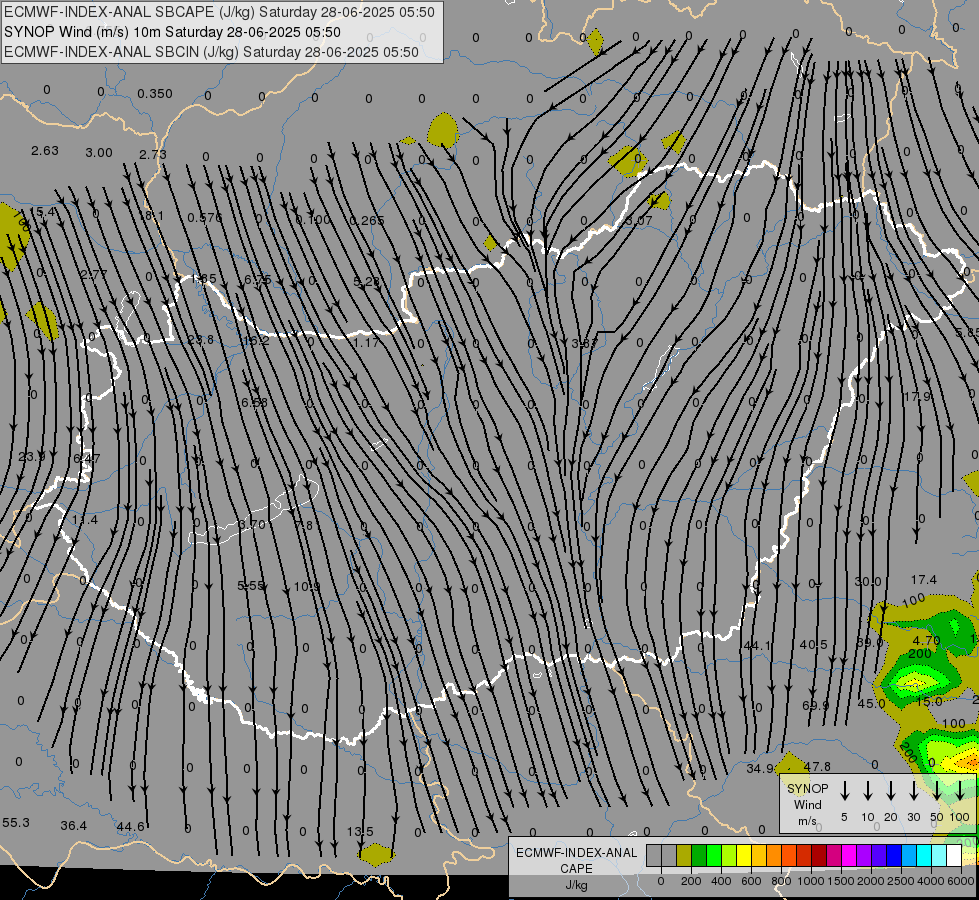The image size is (979, 900).
Task: Click the map value 55.3
Action: pos(16,823)
